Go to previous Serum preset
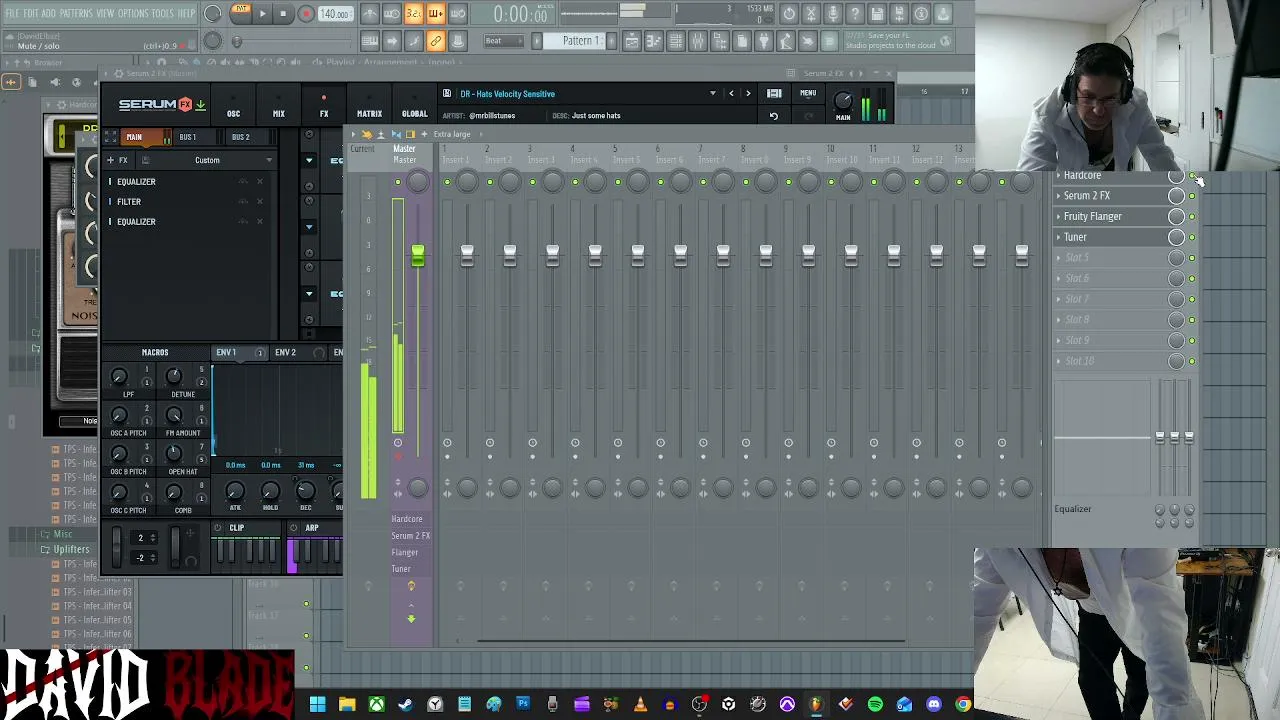Screen dimensions: 1280x720 (731, 94)
